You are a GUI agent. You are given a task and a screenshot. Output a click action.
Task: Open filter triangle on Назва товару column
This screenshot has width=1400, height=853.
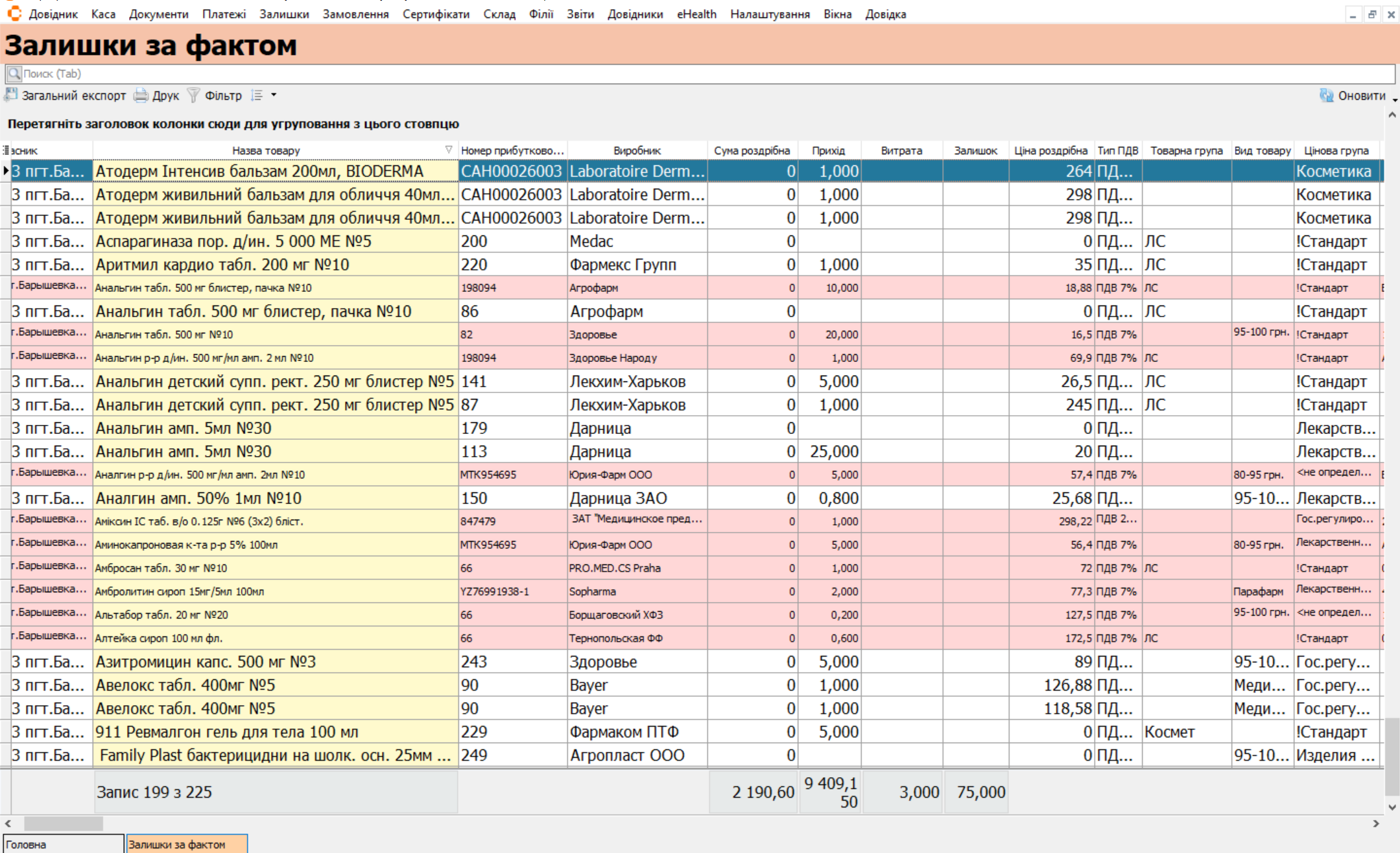click(x=449, y=150)
